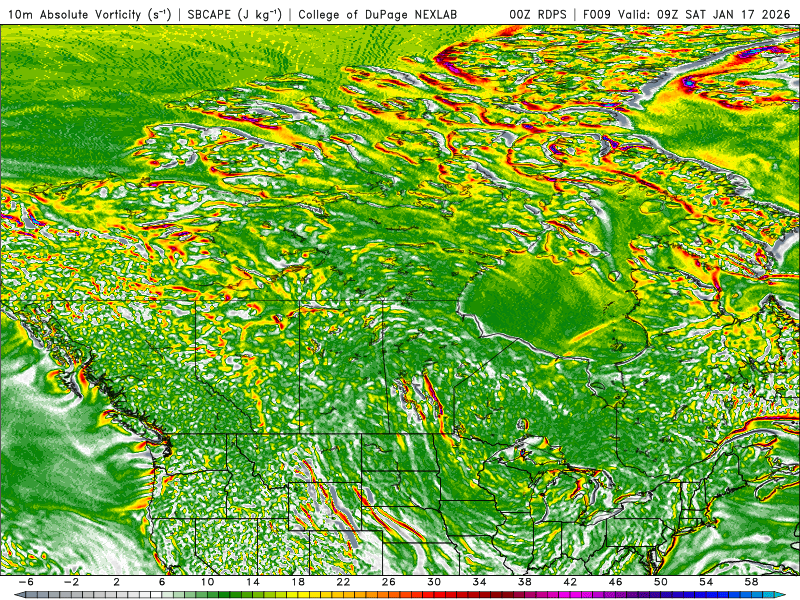This screenshot has height=600, width=800.
Task: Click the '54' color scale label
Action: 706,582
